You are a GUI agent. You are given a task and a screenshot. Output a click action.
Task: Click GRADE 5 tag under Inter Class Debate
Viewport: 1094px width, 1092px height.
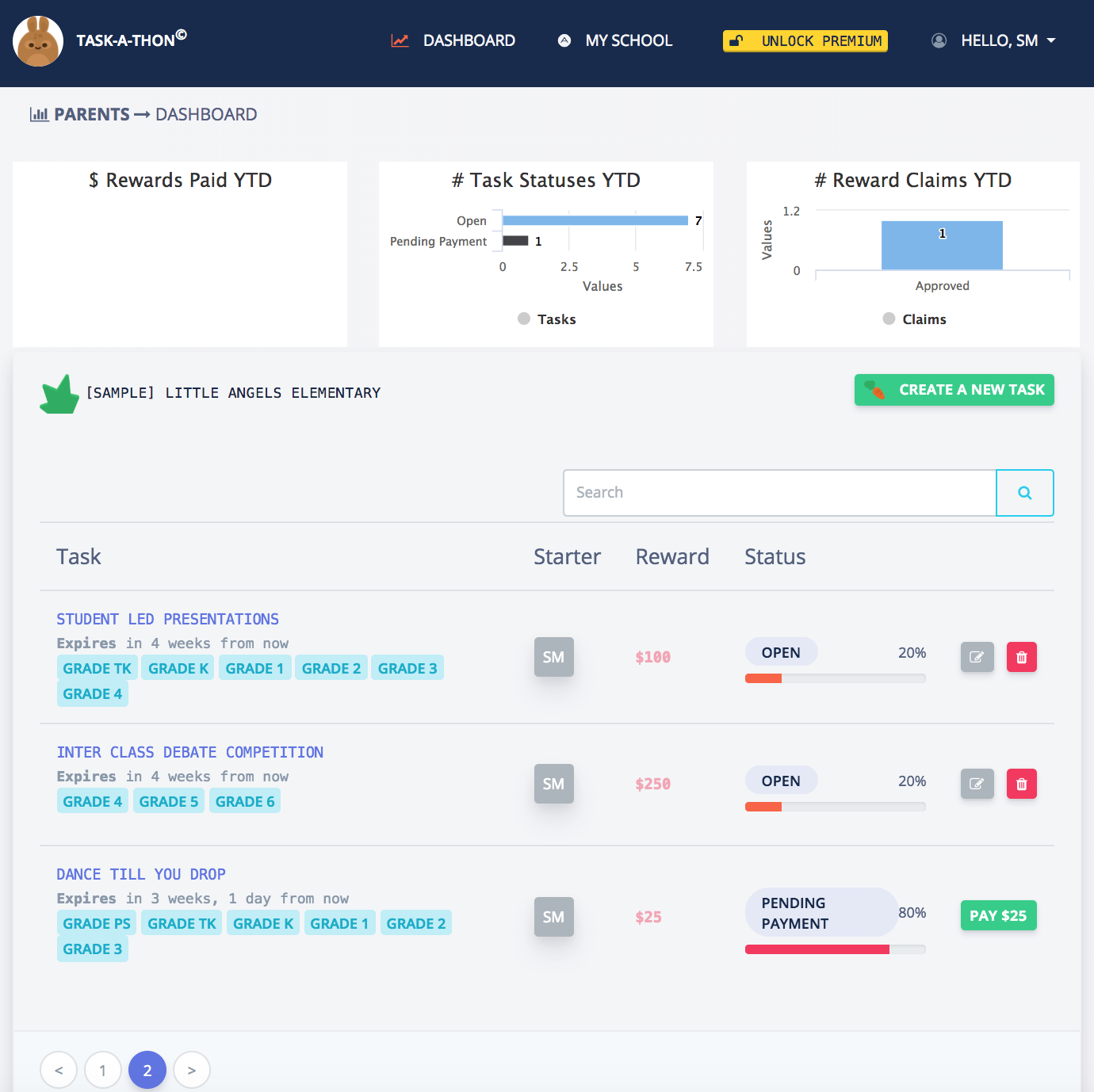(x=169, y=801)
